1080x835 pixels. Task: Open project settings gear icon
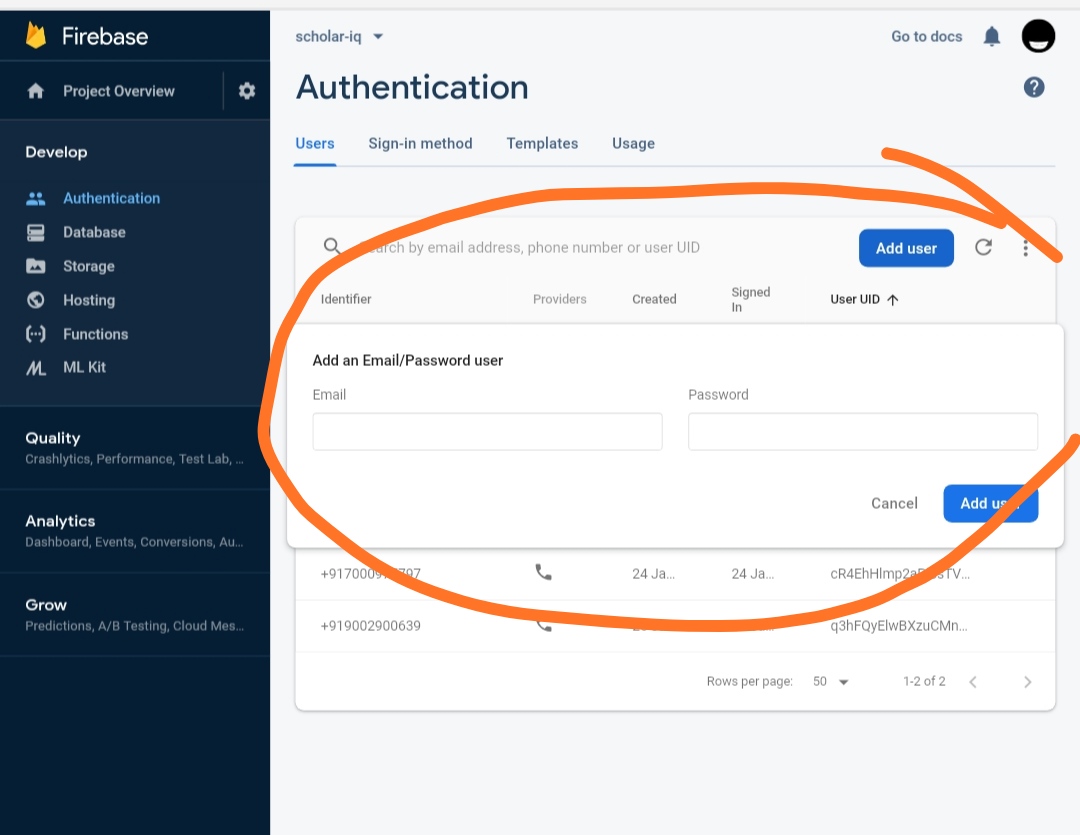point(247,91)
